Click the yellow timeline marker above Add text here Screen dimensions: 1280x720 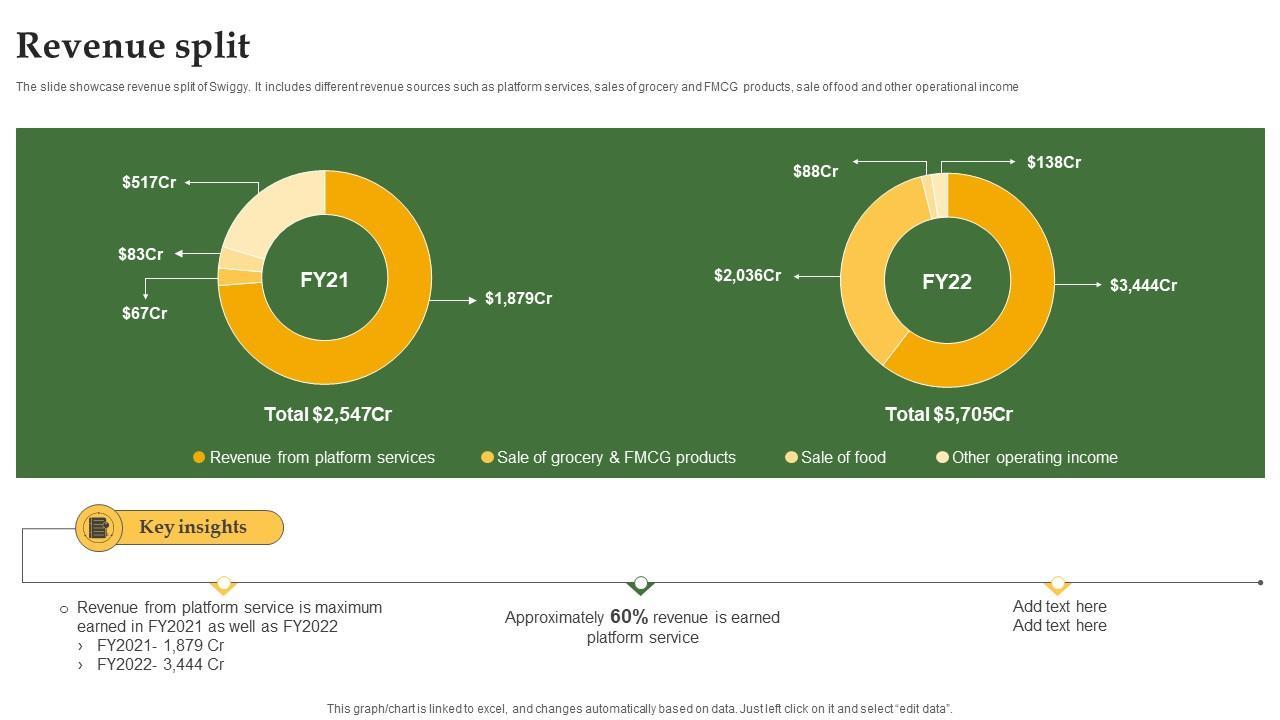1058,583
